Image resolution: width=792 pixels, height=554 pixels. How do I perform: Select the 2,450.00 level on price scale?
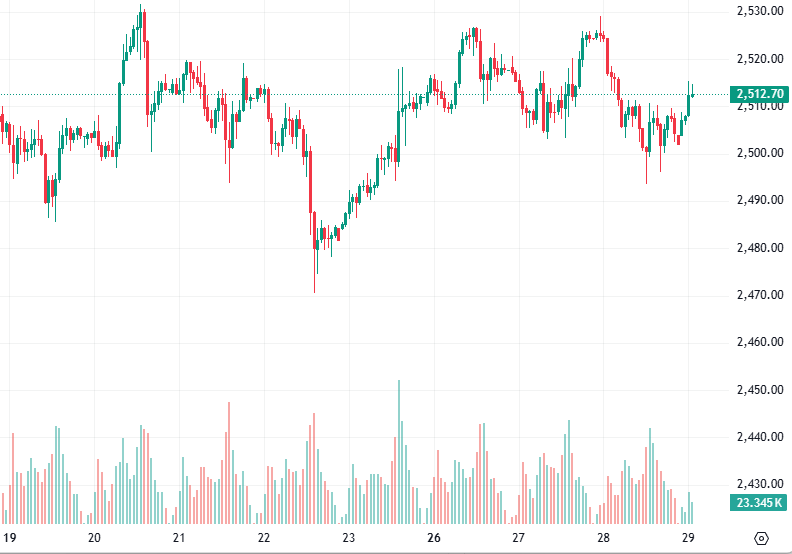757,389
